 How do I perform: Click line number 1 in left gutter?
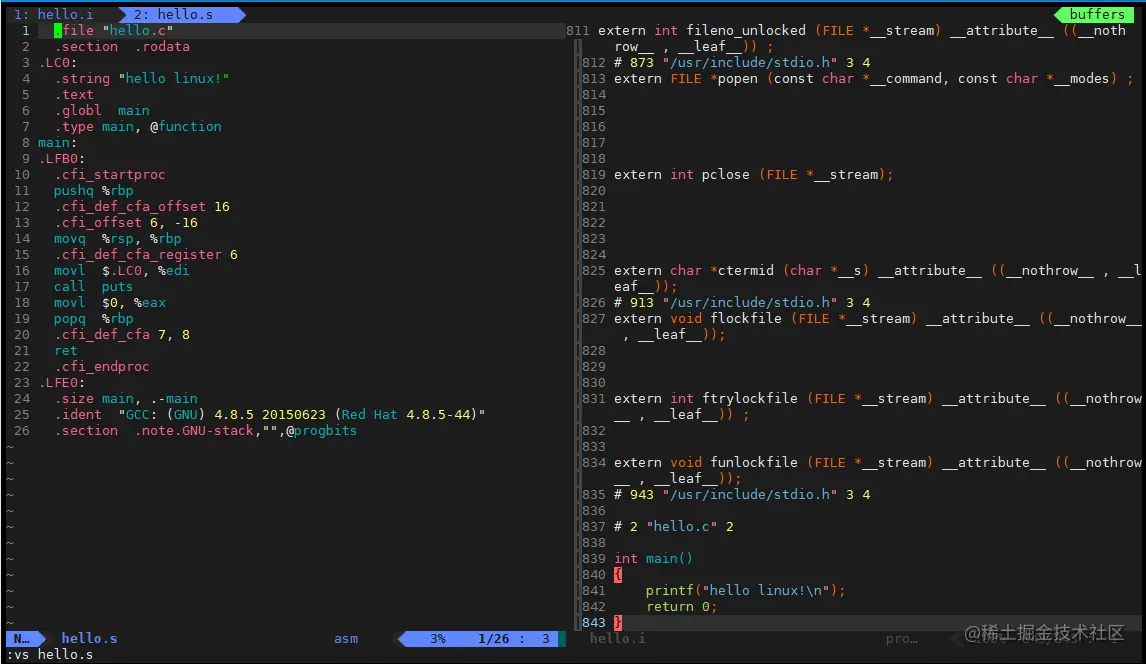coord(26,30)
